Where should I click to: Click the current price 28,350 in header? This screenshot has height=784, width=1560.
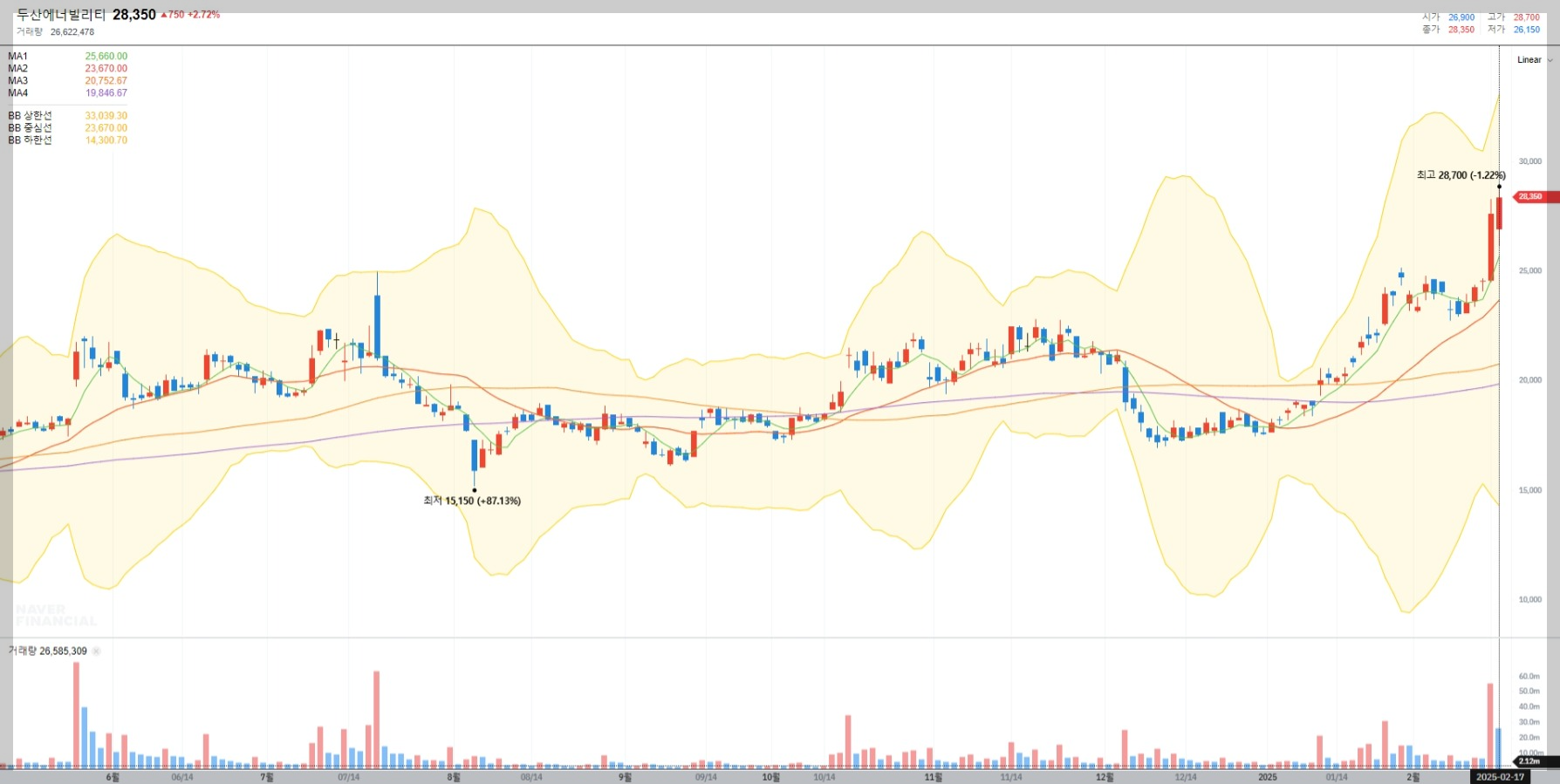click(x=134, y=15)
